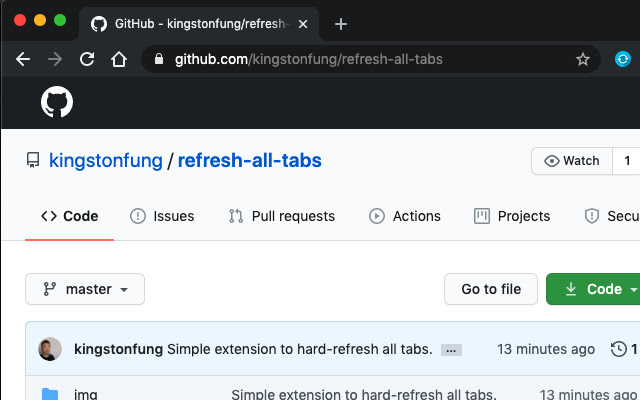Switch to the Issues tab

[x=162, y=216]
